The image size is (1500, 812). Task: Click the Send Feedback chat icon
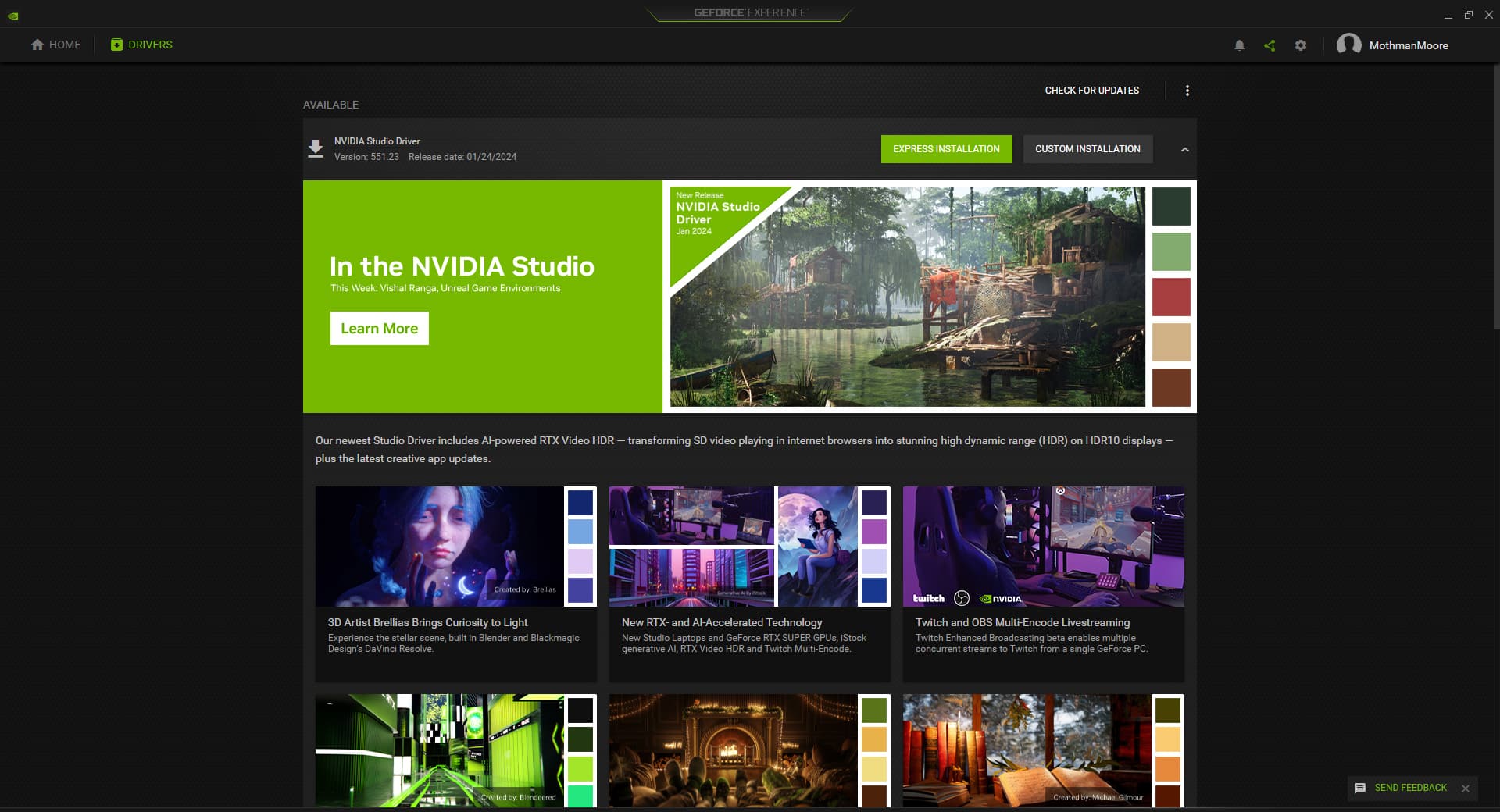tap(1360, 788)
